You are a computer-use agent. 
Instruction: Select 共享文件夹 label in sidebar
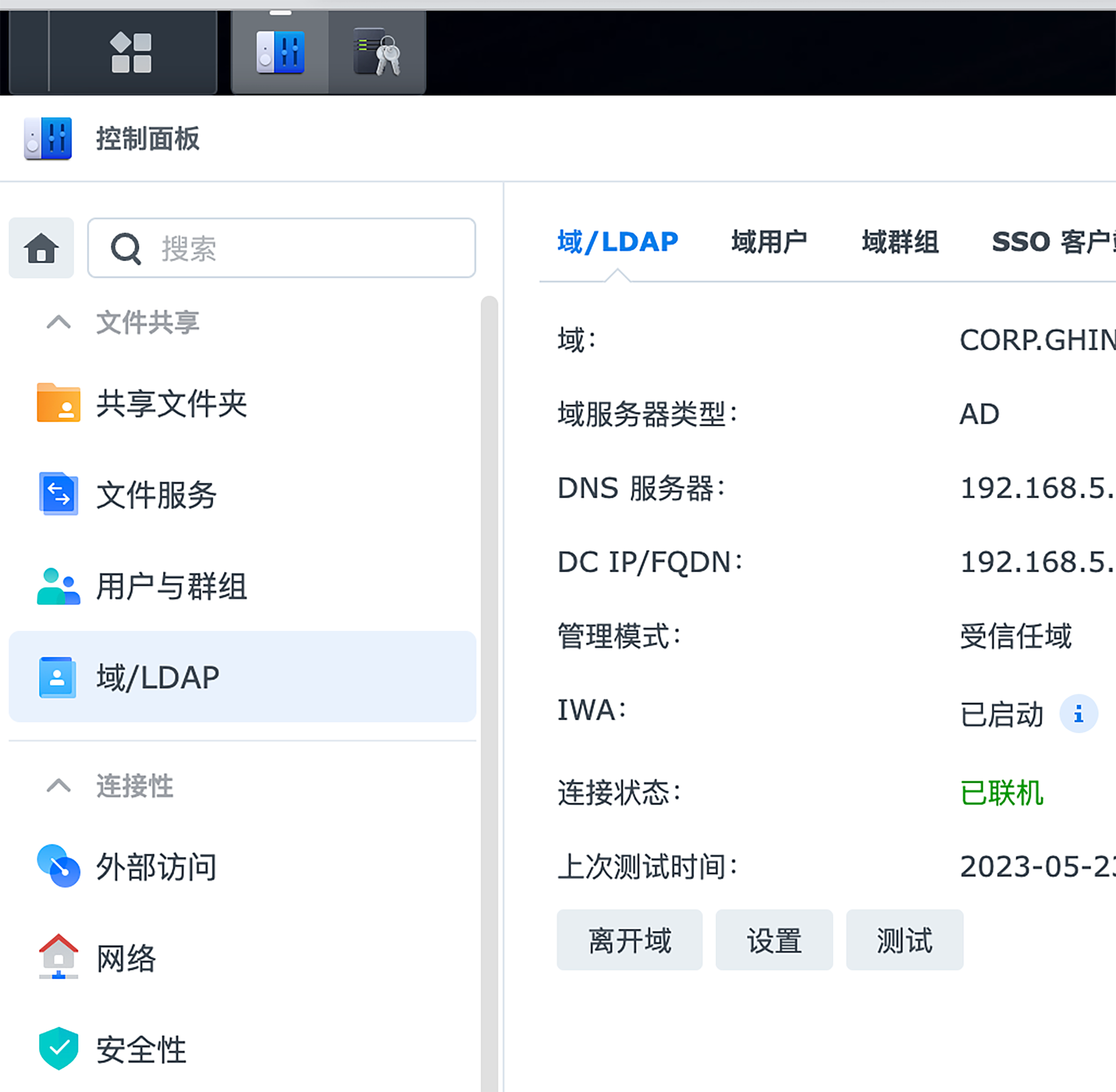[171, 403]
